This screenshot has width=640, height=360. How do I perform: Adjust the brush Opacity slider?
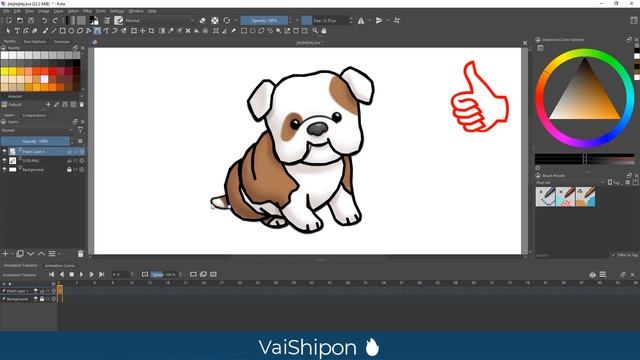(x=264, y=20)
